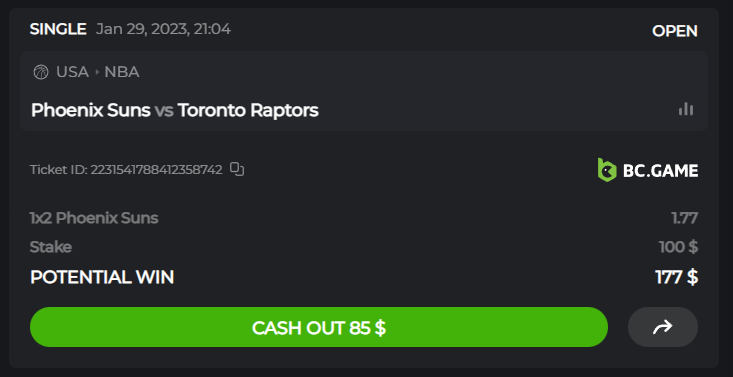Cash out the bet for 85 $
The image size is (733, 377).
click(319, 327)
